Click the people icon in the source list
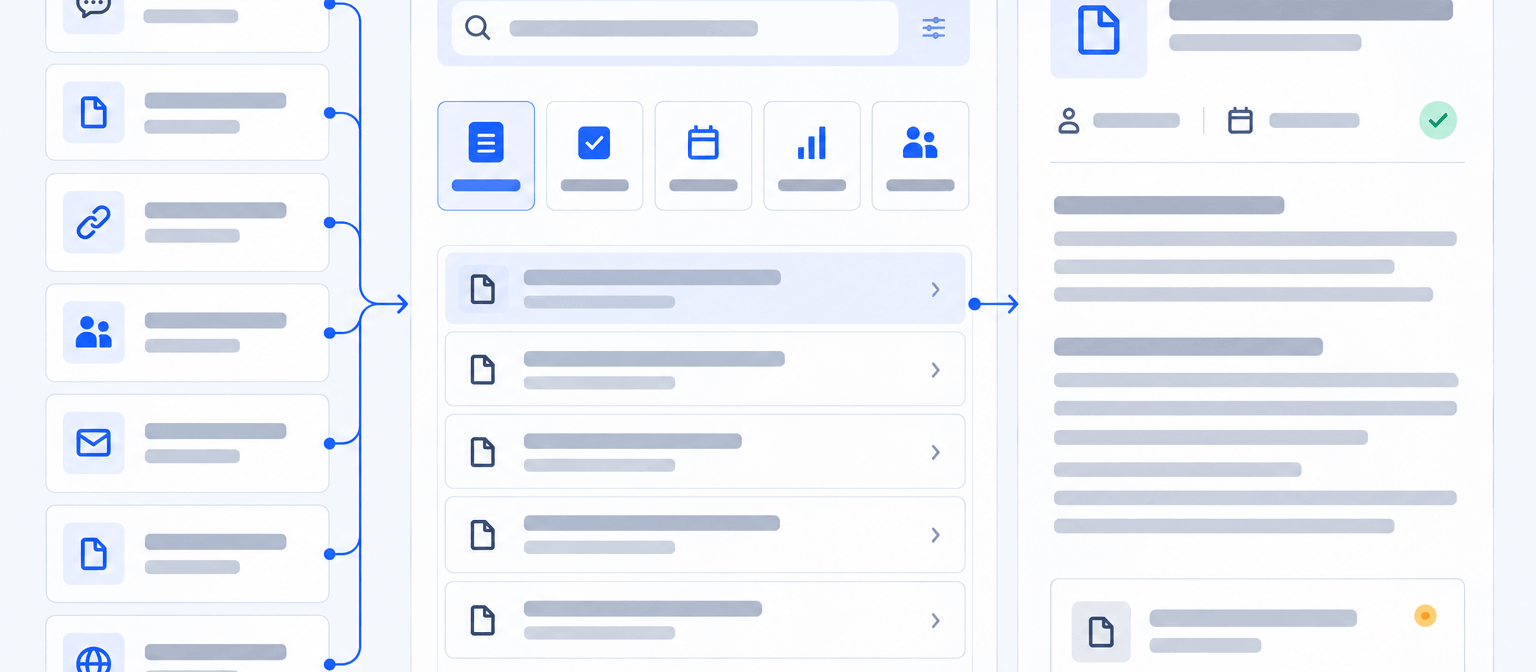The height and width of the screenshot is (672, 1536). [94, 332]
